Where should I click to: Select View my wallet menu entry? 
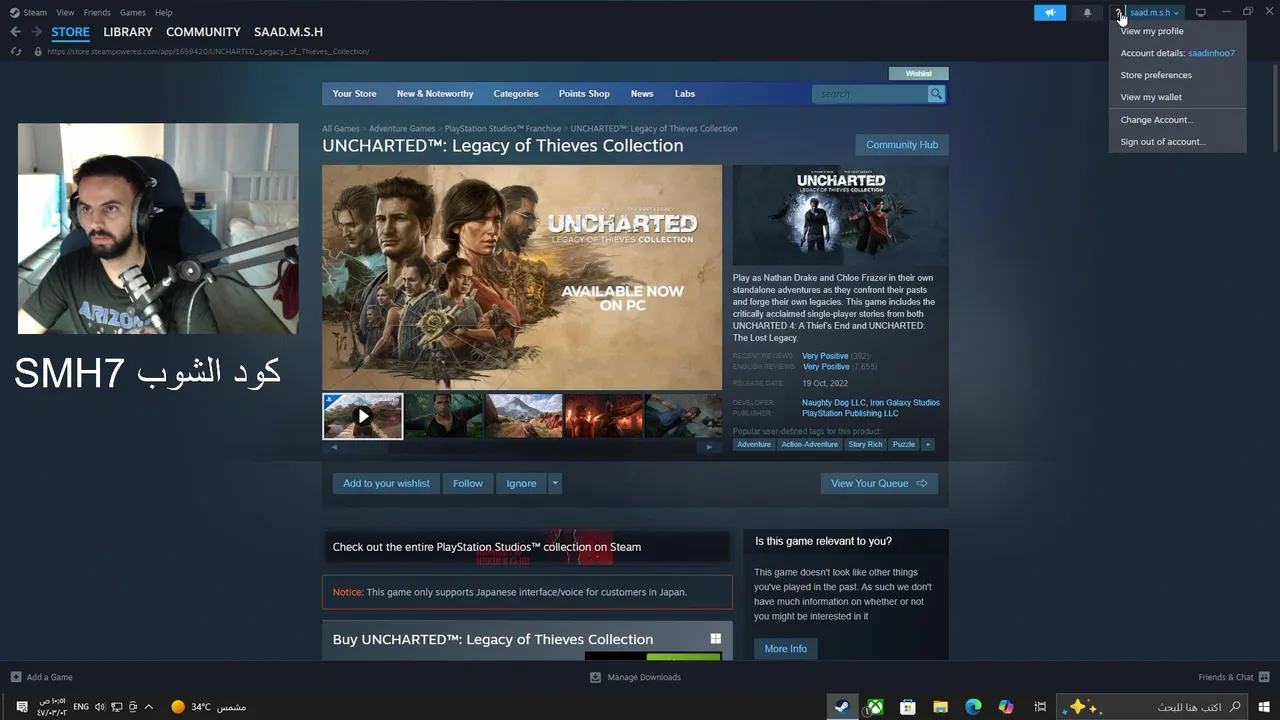pos(1178,97)
